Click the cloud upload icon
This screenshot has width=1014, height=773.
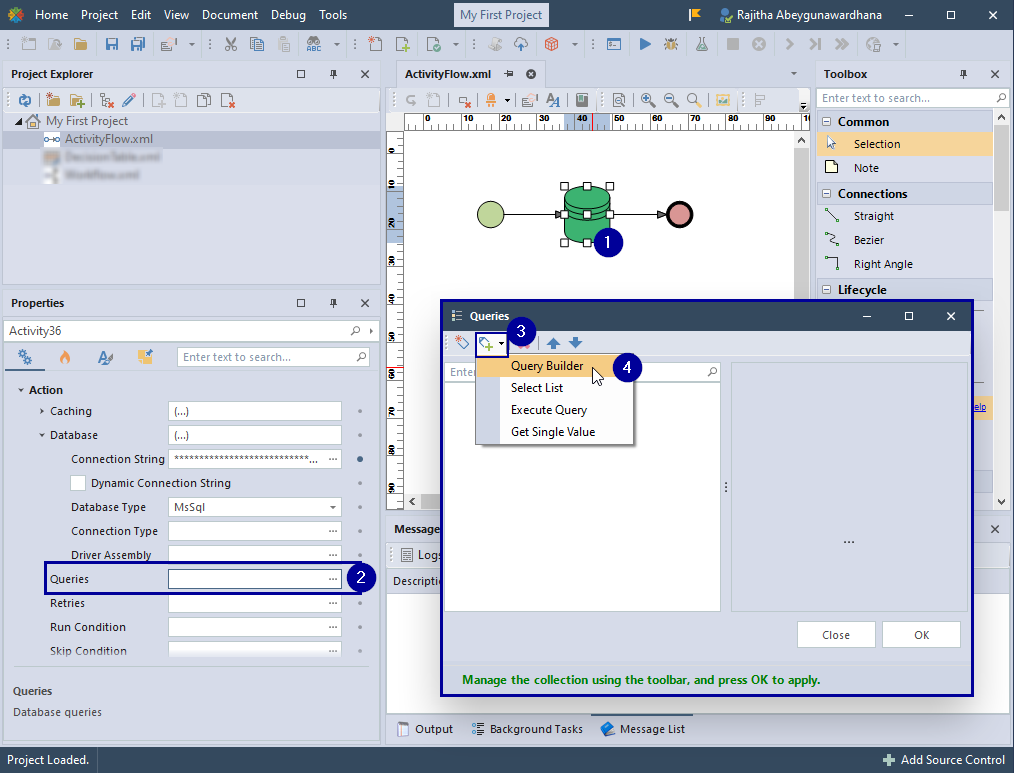521,44
